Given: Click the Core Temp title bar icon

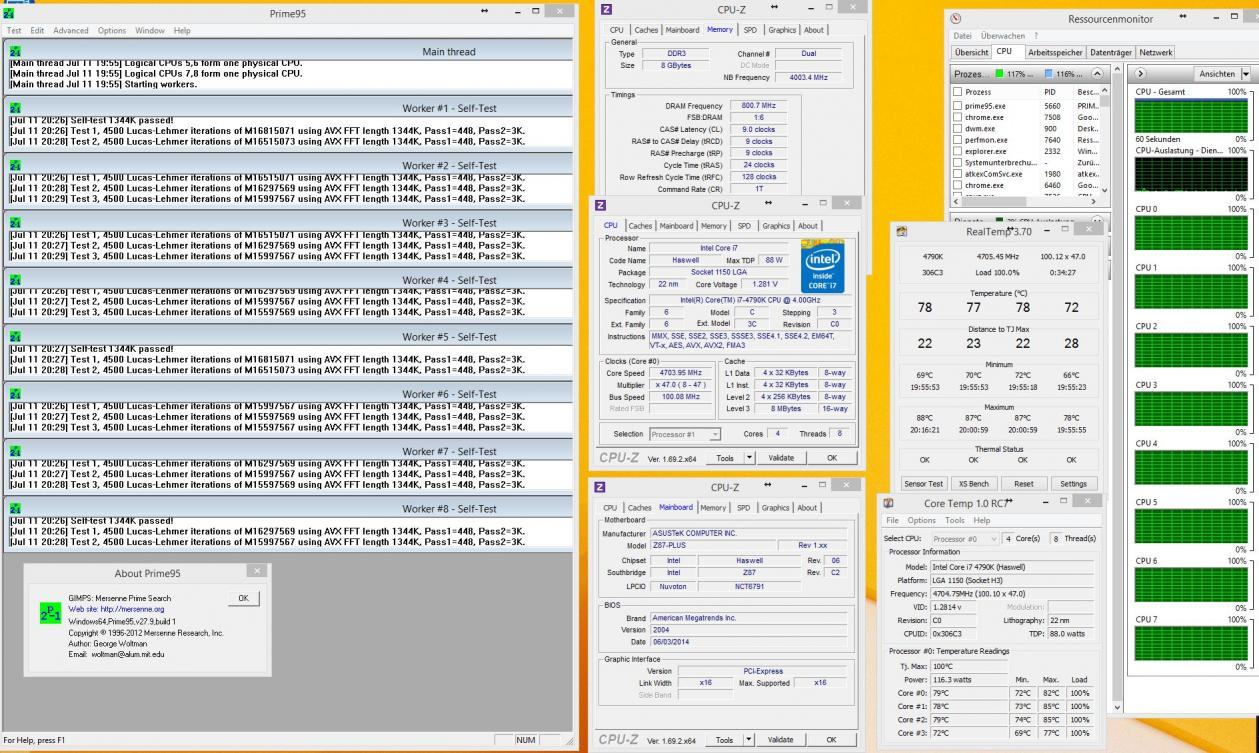Looking at the screenshot, I should (889, 503).
